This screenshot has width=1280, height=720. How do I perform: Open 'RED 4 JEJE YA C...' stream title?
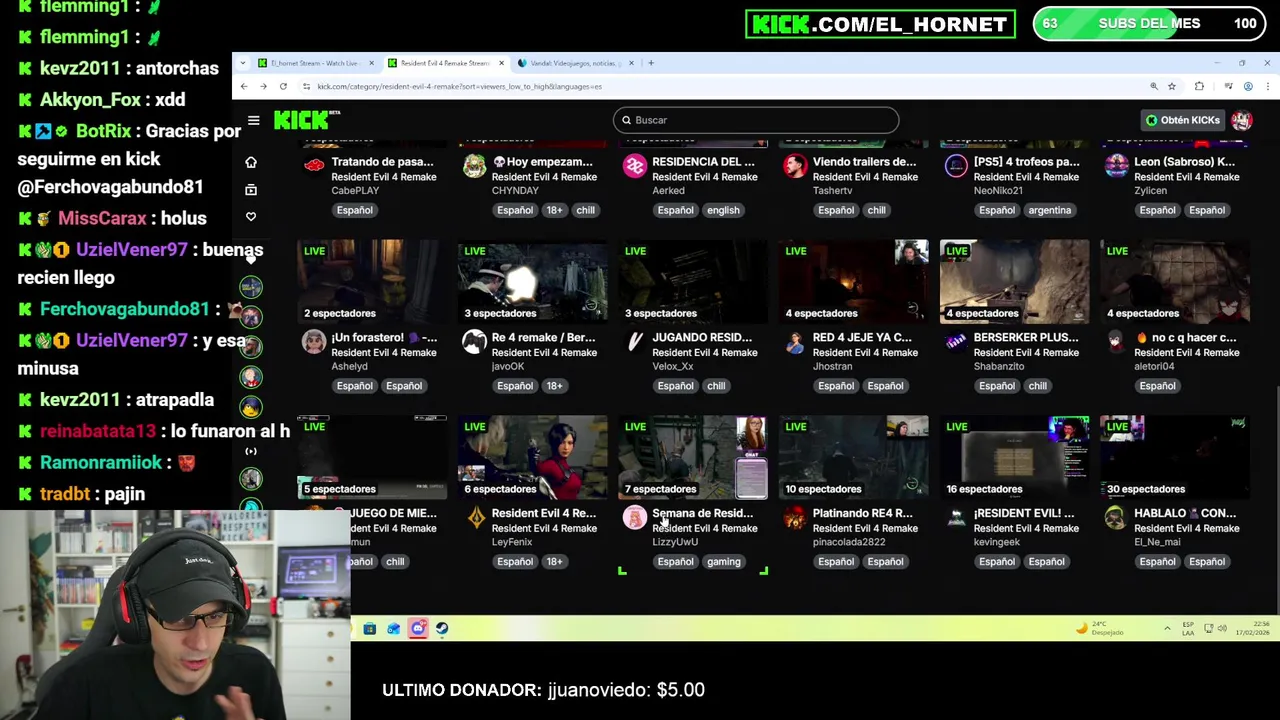(862, 338)
